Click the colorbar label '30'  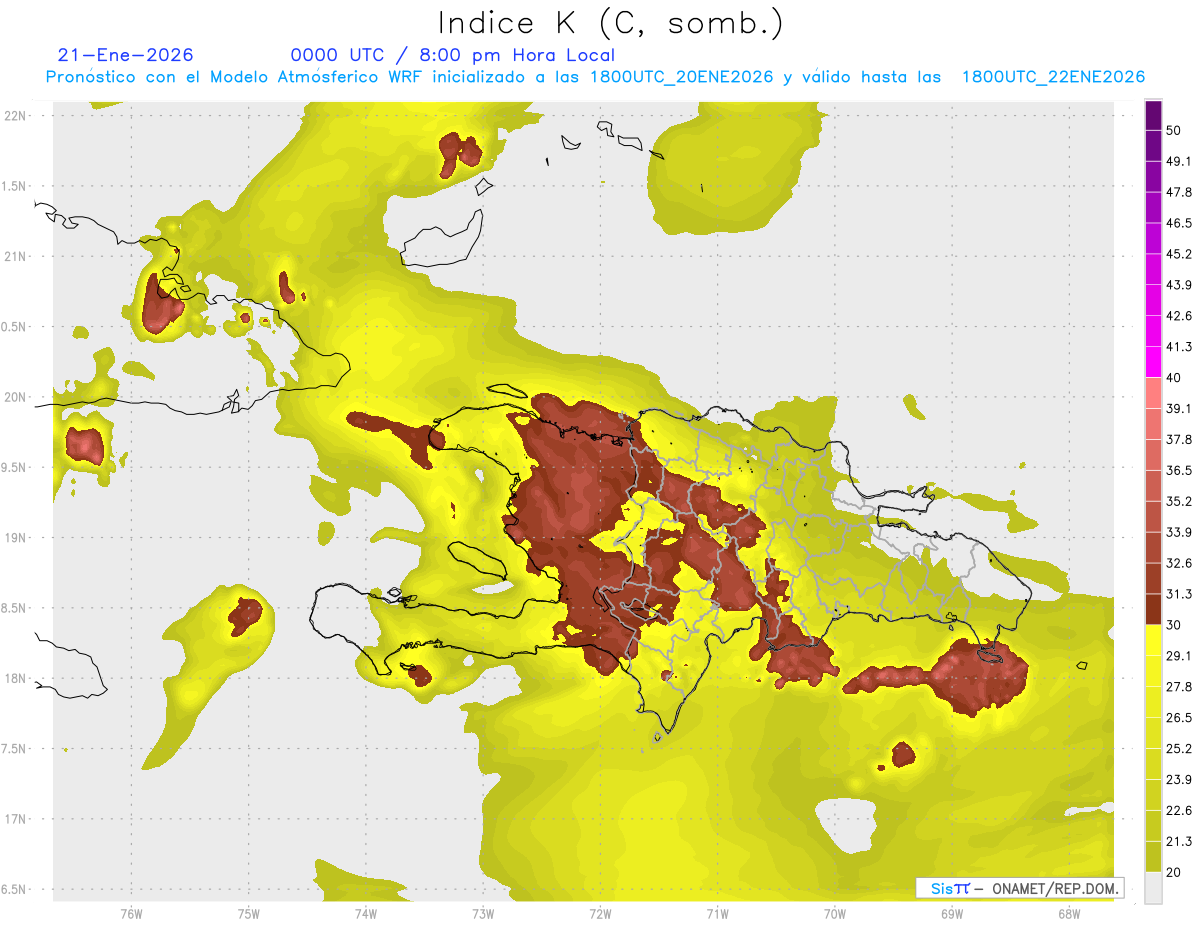[x=1174, y=625]
